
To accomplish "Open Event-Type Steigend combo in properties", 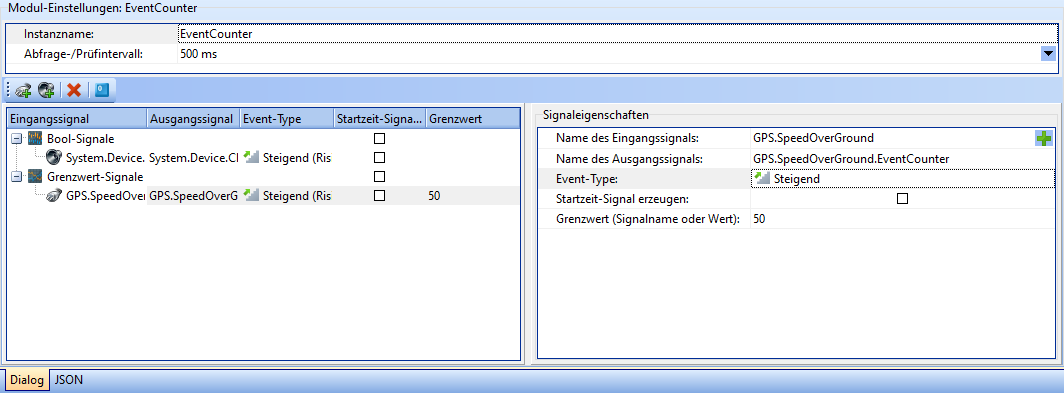I will (x=902, y=179).
